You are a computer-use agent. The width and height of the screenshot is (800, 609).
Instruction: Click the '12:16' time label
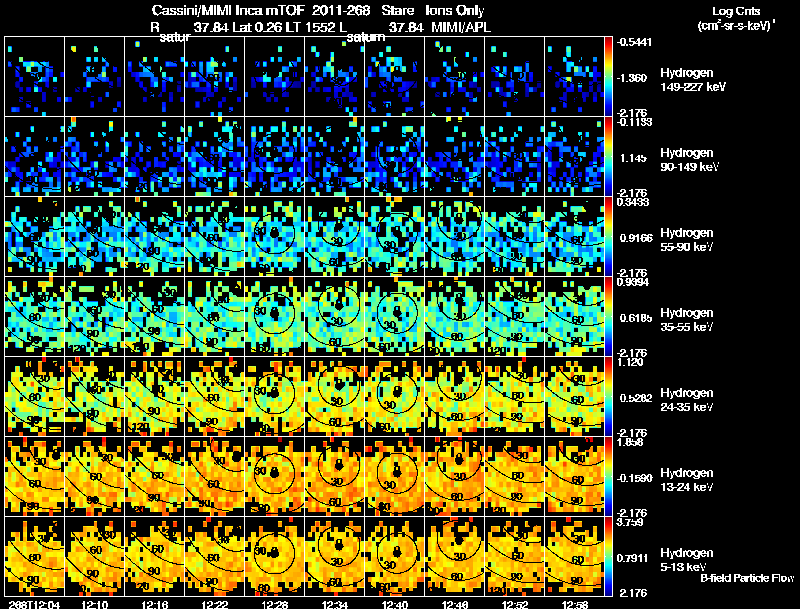point(155,604)
